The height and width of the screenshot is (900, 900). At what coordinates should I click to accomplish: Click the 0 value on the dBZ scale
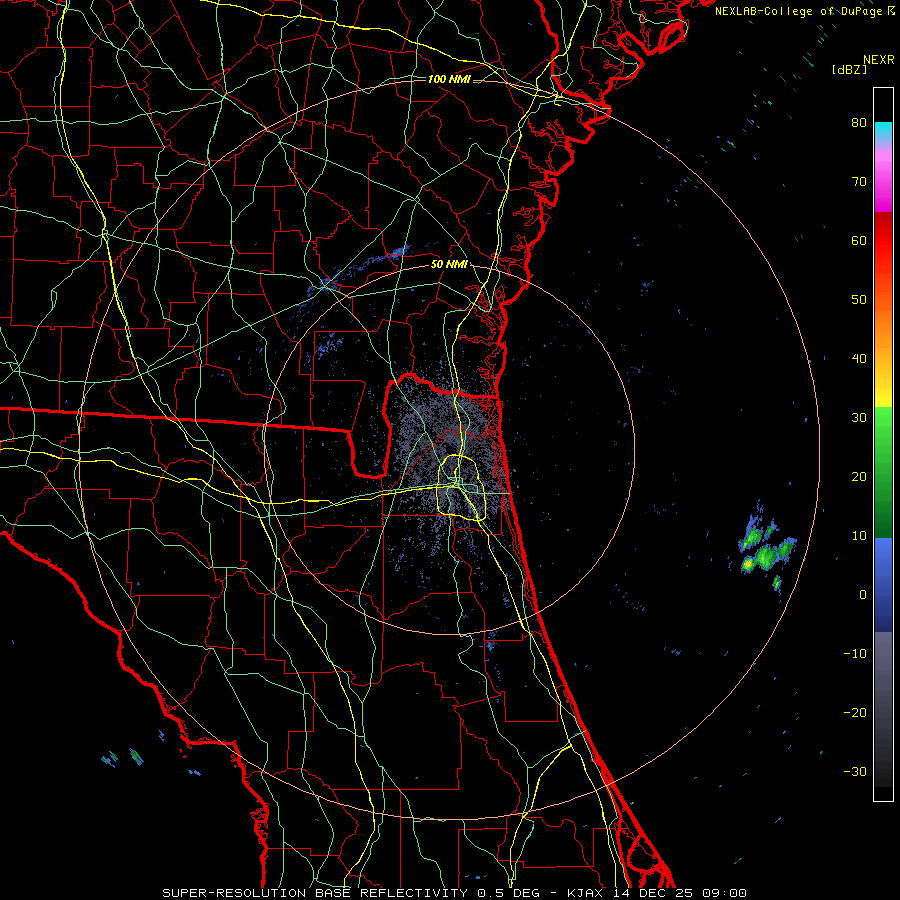[863, 595]
